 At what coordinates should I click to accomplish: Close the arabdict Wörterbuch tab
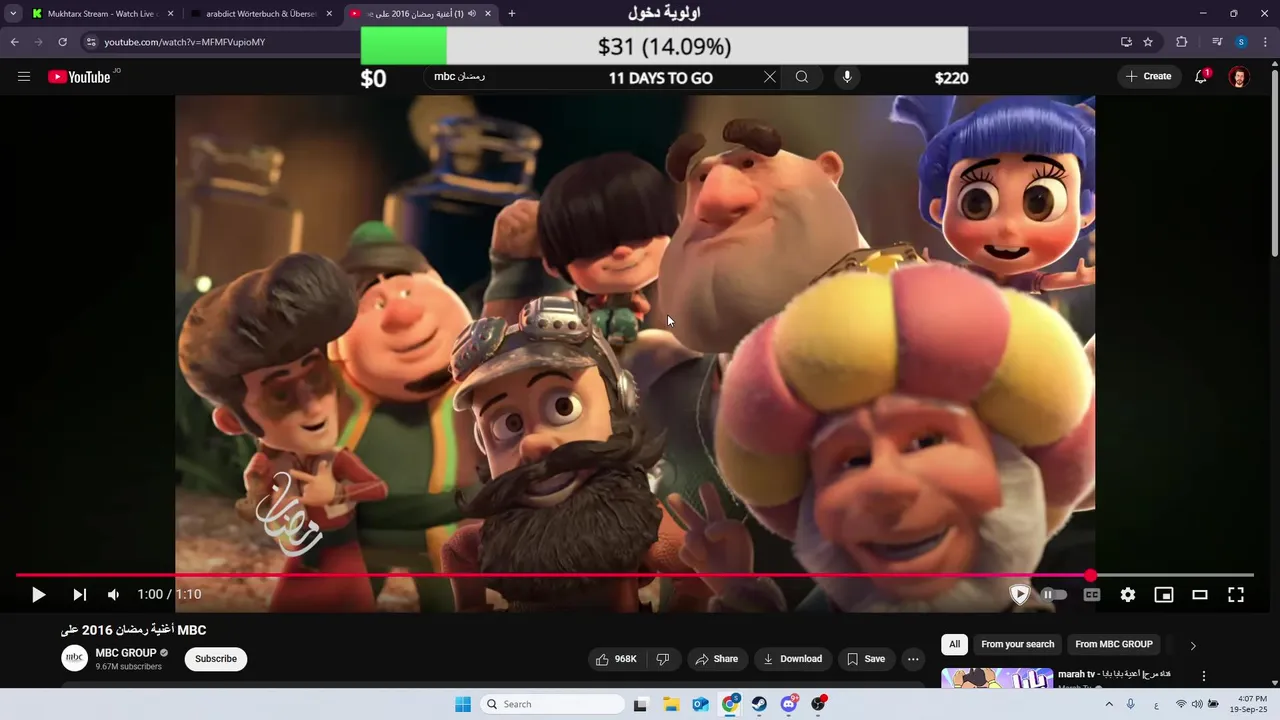click(x=329, y=14)
